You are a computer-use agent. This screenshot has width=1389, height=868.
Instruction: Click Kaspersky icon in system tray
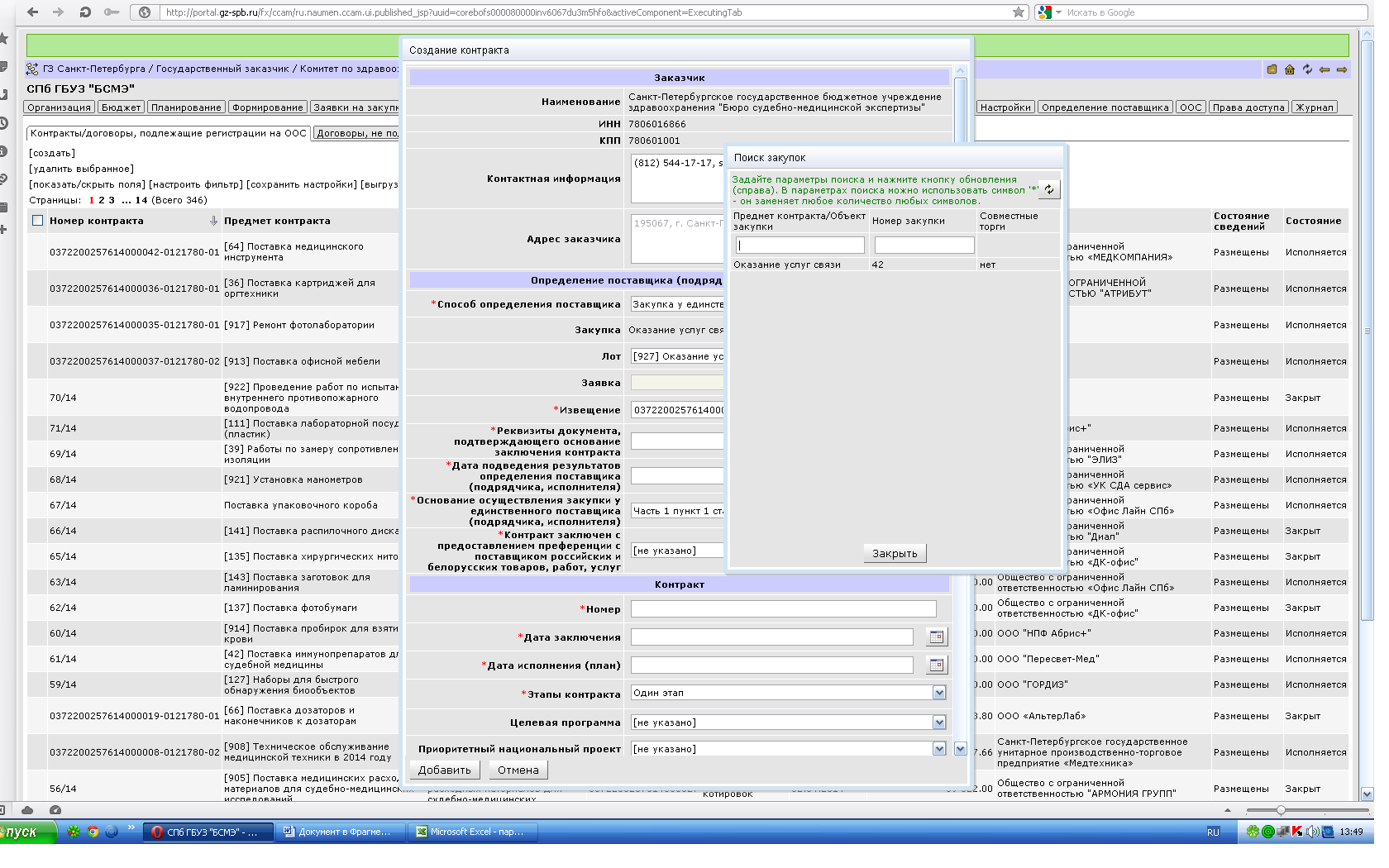(x=1296, y=832)
